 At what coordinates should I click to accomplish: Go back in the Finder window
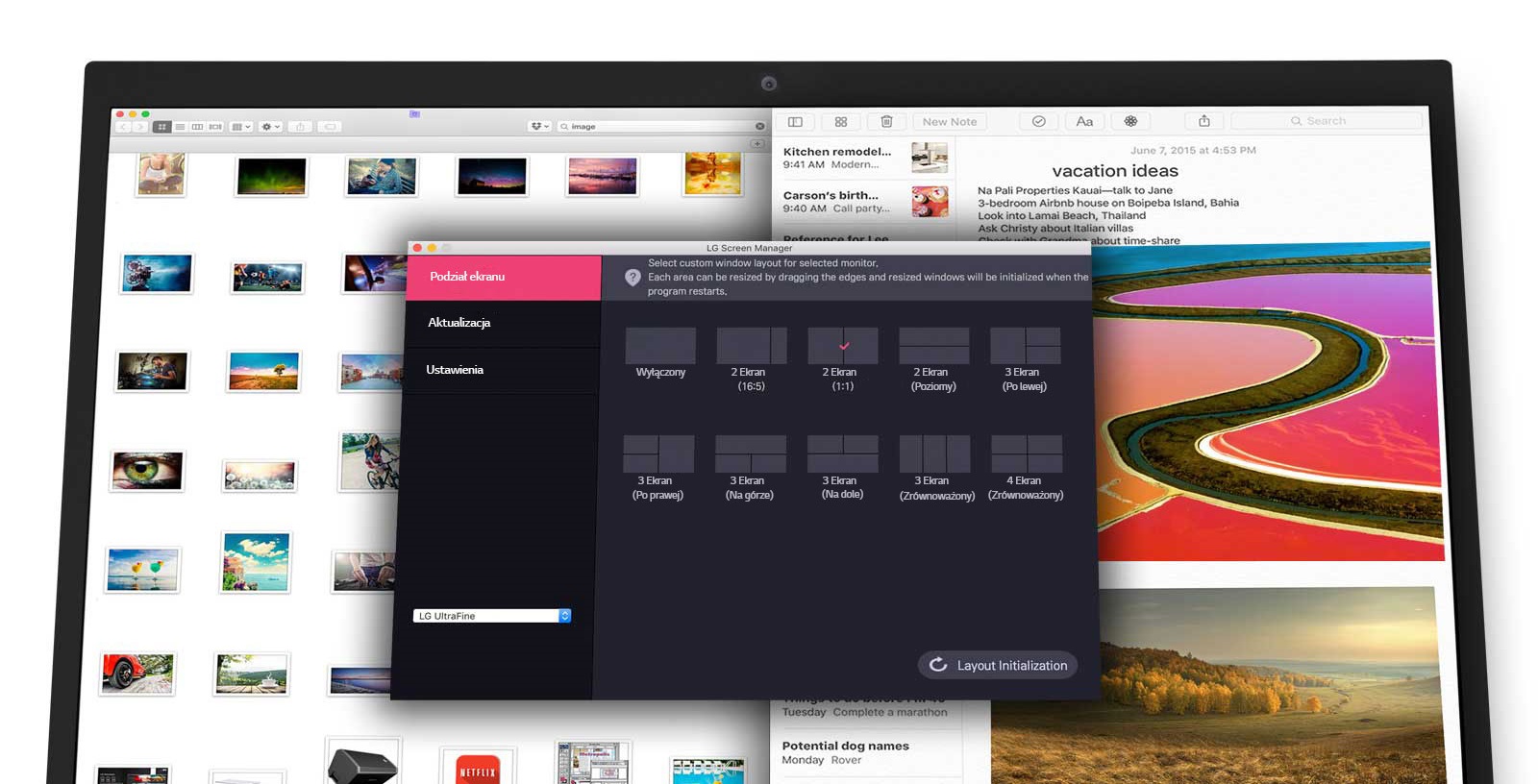pyautogui.click(x=123, y=127)
